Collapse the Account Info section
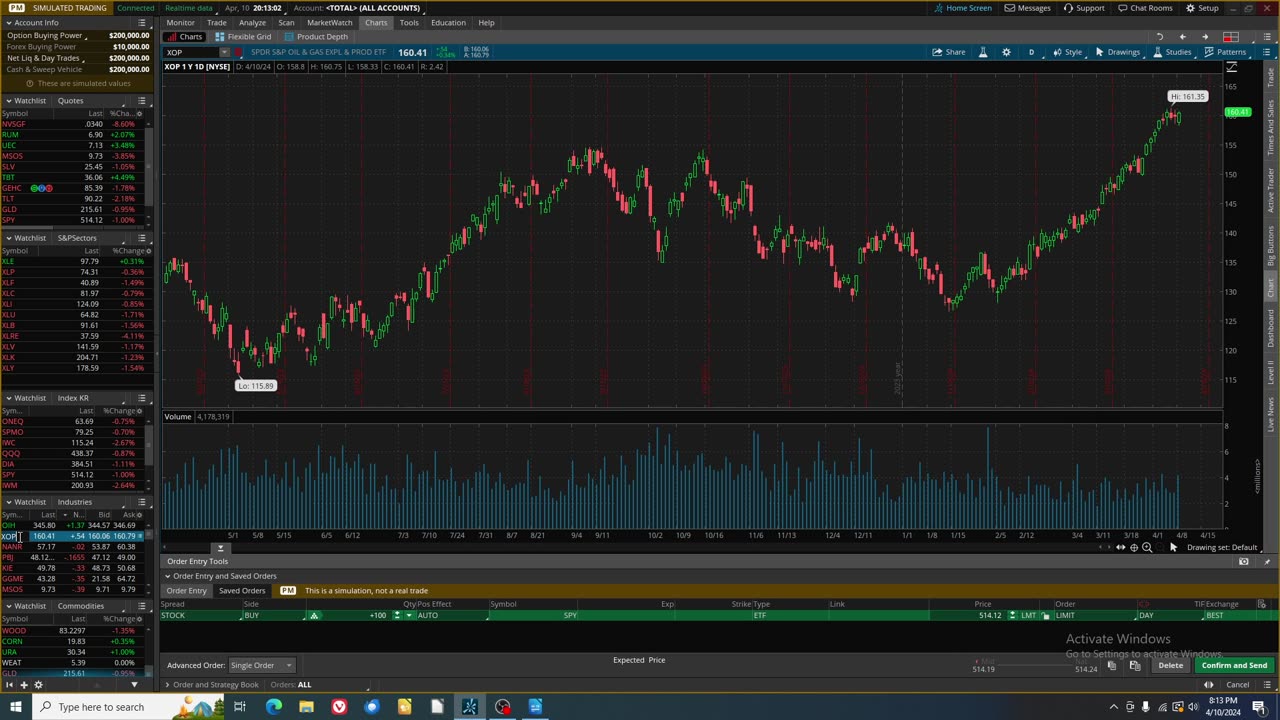1280x720 pixels. point(8,22)
